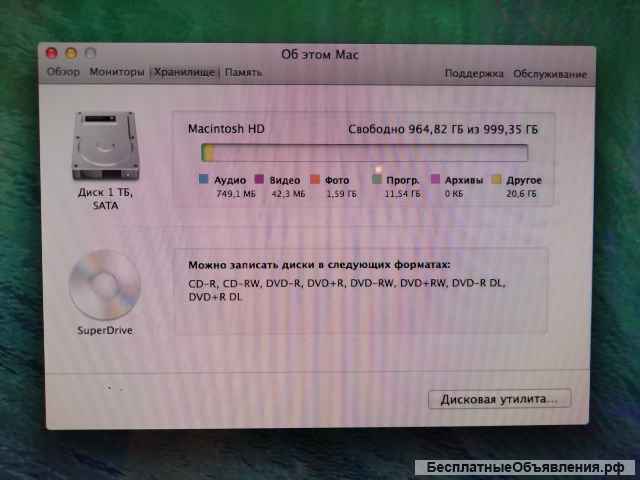Click the magenta Архивы color swatch
Viewport: 640px width, 480px height.
tap(436, 179)
